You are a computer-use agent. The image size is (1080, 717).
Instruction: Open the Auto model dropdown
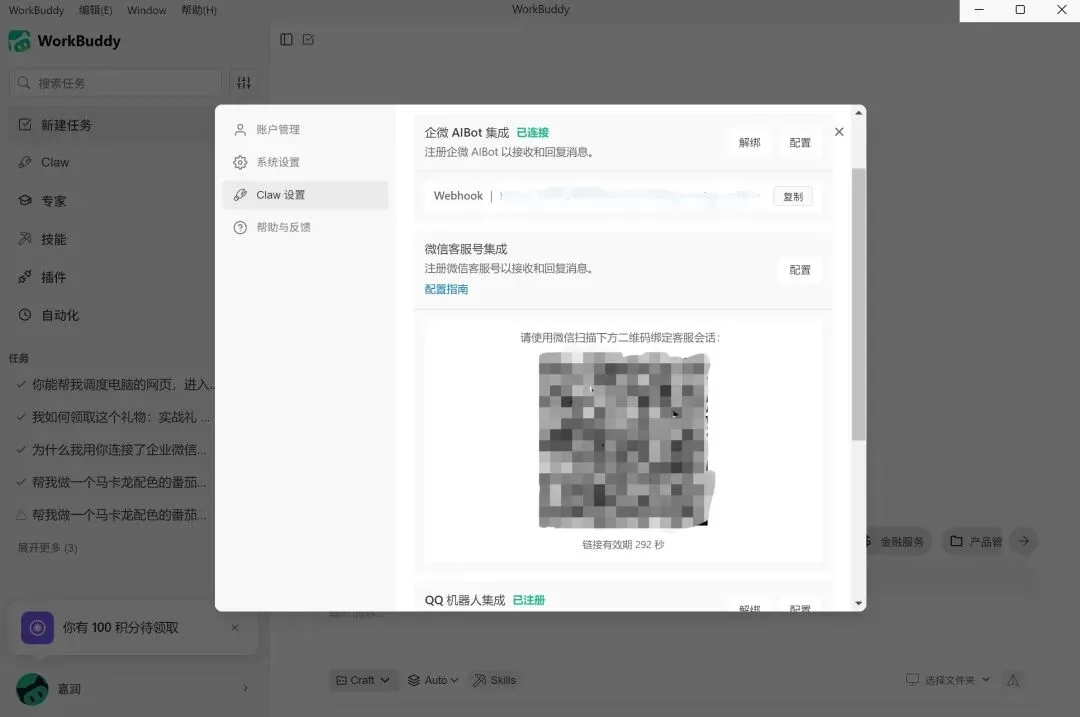click(433, 680)
